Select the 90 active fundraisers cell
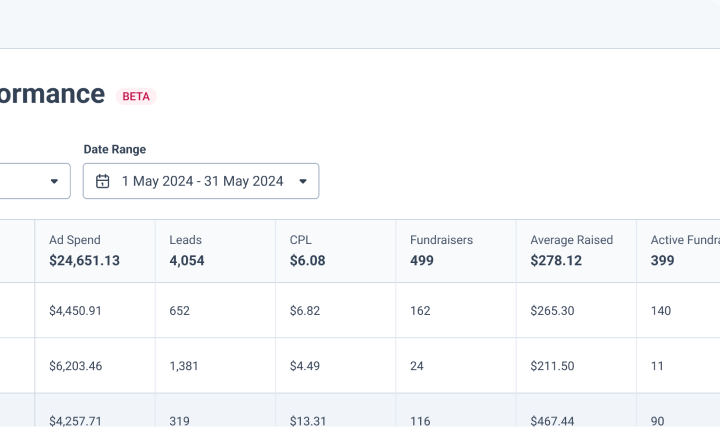Image resolution: width=720 pixels, height=427 pixels. click(x=658, y=421)
